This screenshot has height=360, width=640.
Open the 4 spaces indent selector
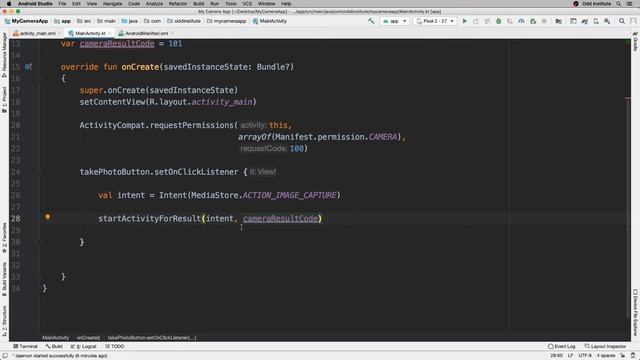(x=606, y=356)
